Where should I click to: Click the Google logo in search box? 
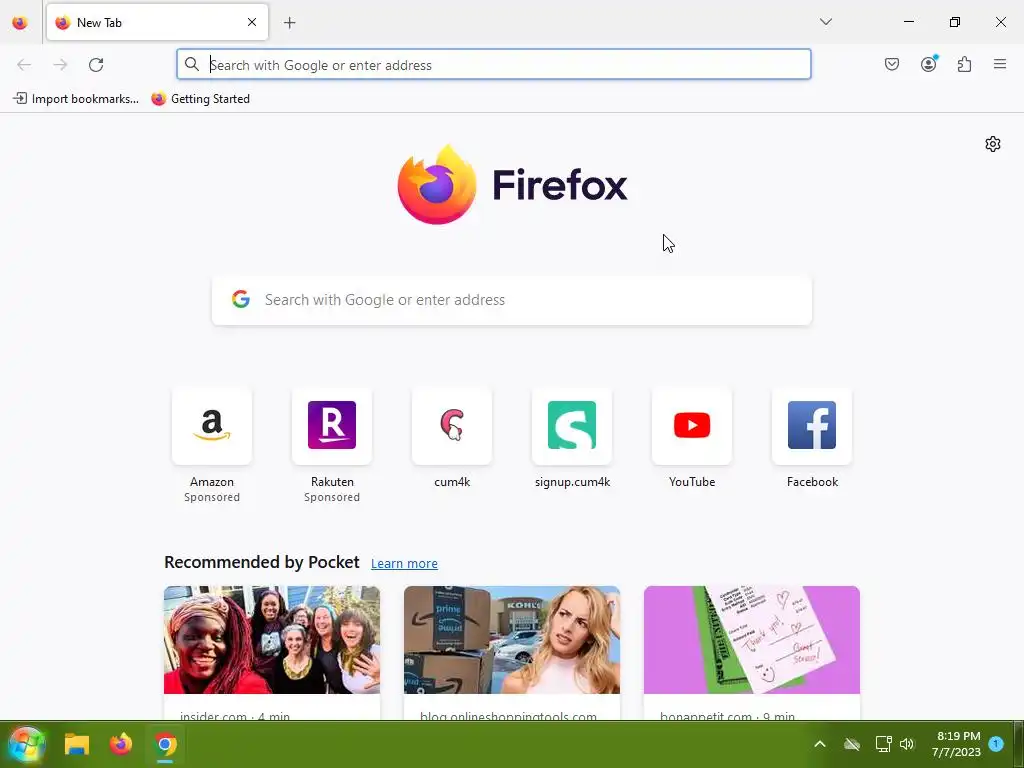(241, 299)
